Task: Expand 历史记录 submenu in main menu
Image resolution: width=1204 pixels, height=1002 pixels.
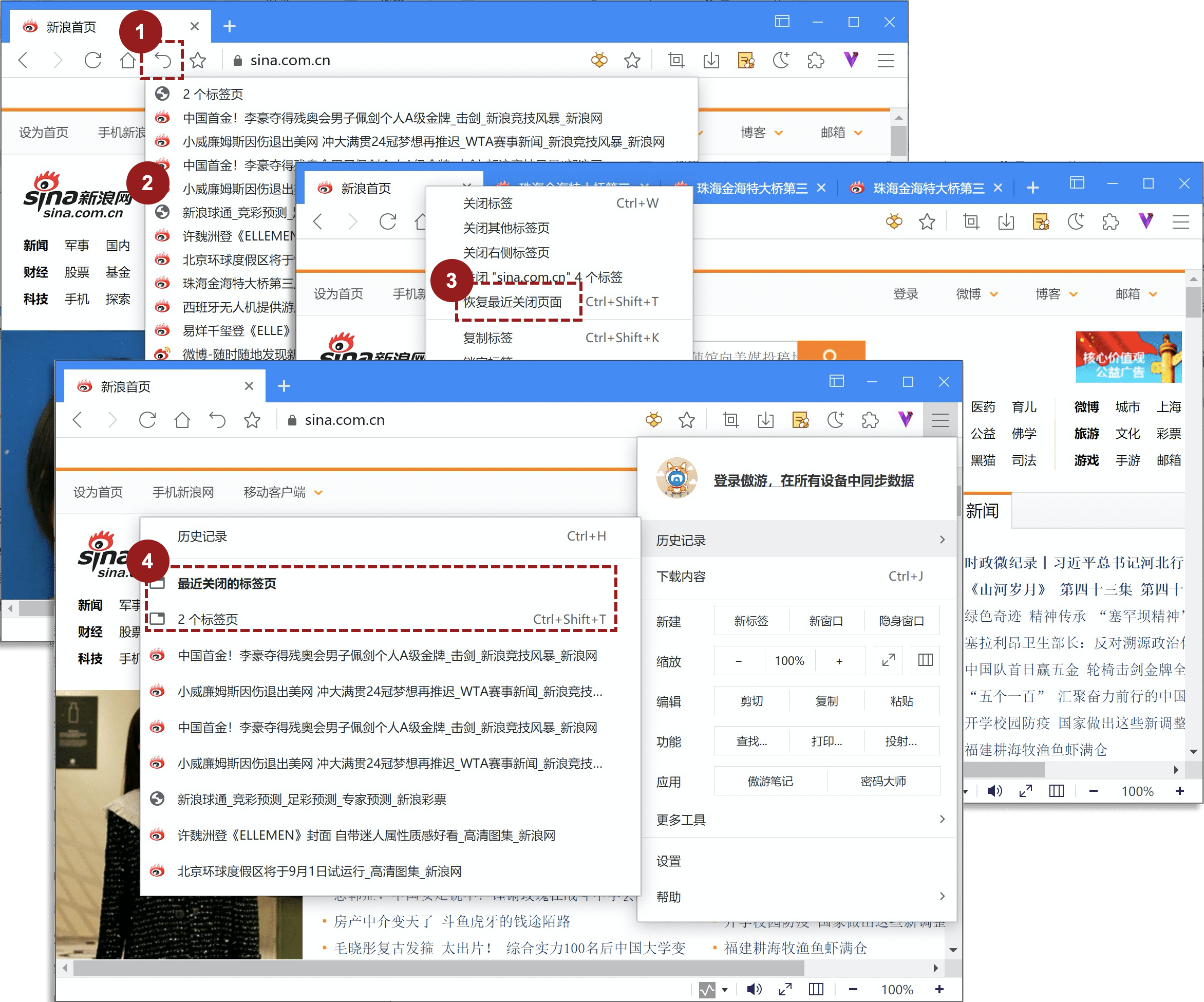Action: coord(798,540)
